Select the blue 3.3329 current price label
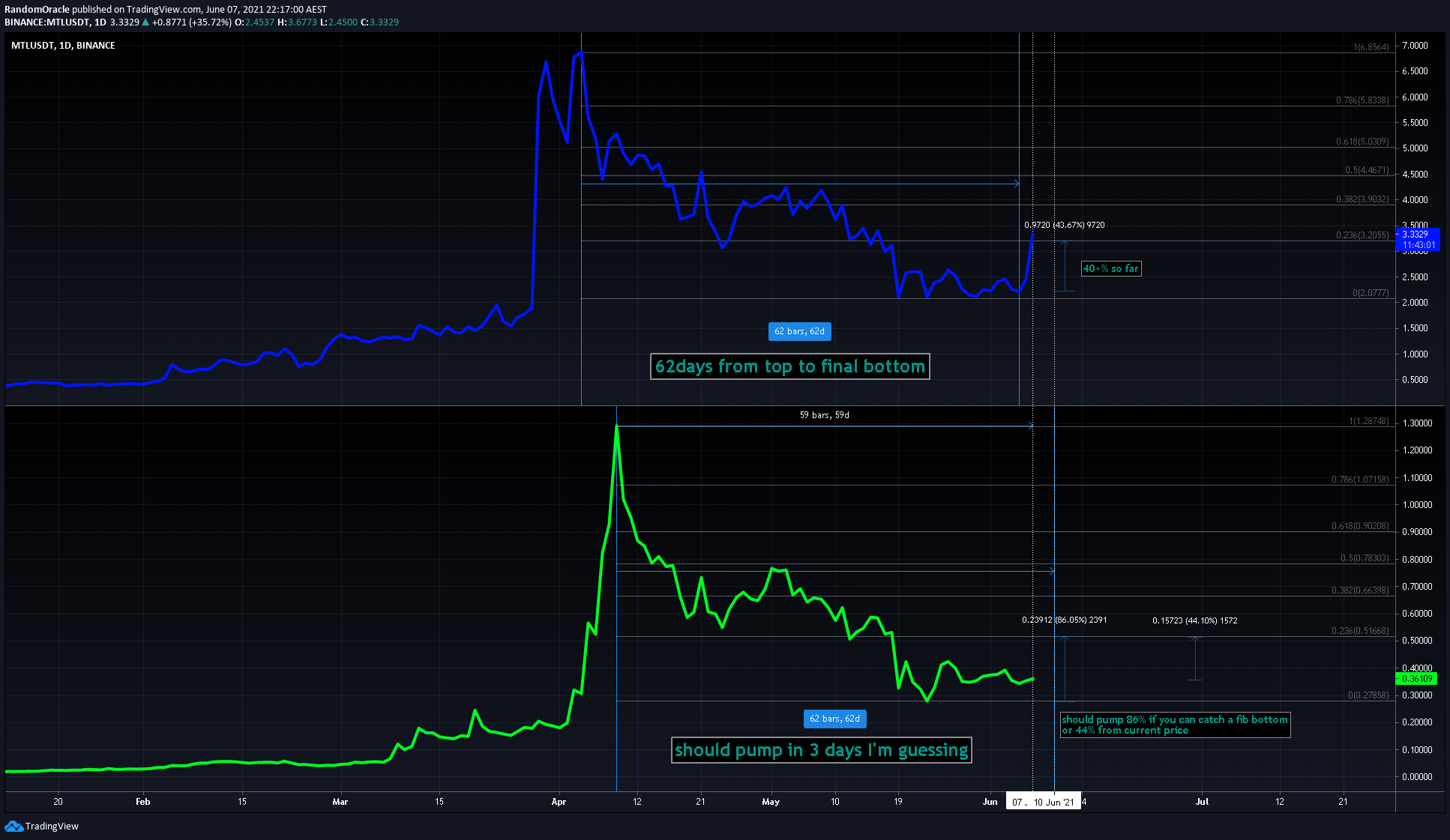The width and height of the screenshot is (1450, 840). [1416, 235]
